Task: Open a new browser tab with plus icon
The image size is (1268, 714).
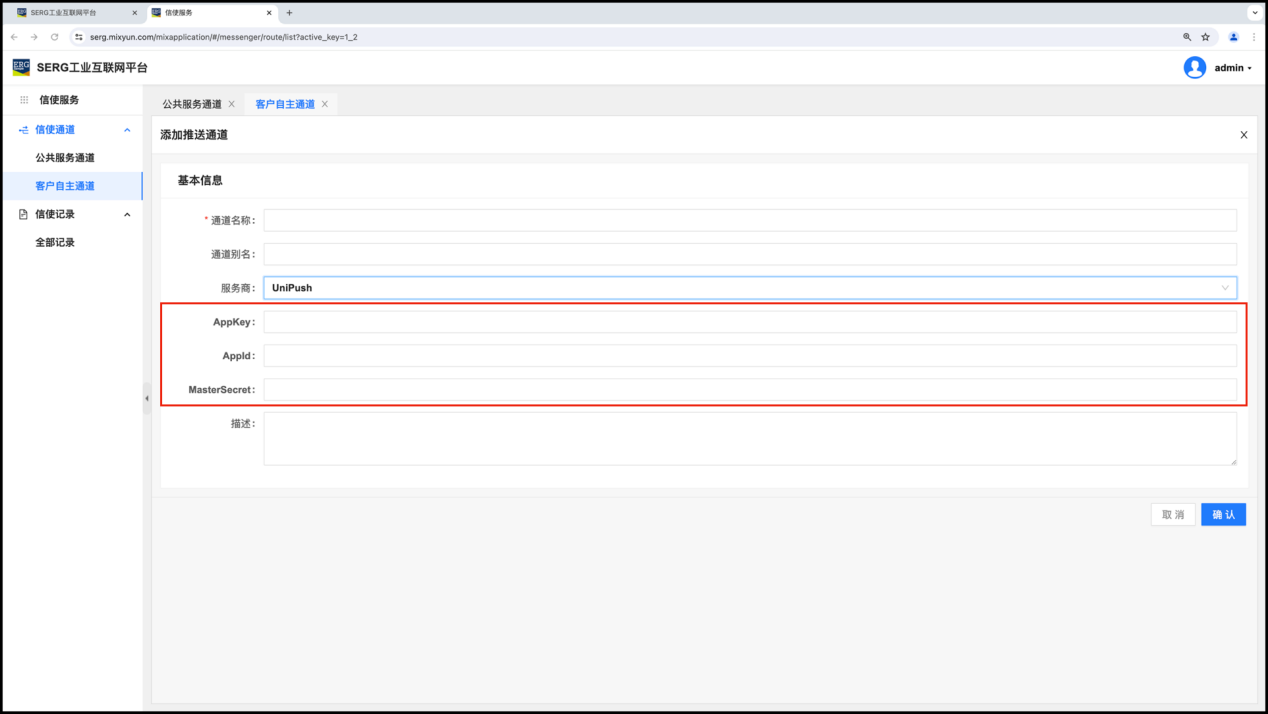Action: click(x=290, y=13)
